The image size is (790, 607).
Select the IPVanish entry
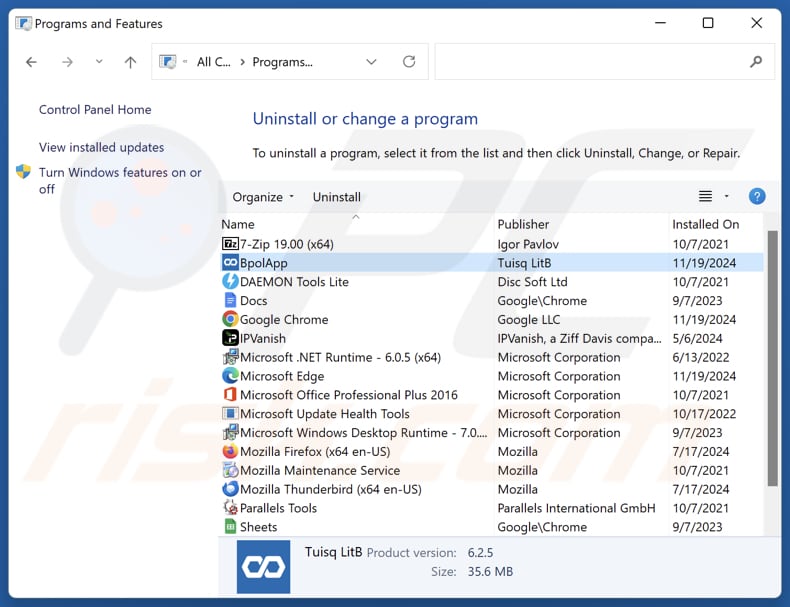pyautogui.click(x=263, y=339)
